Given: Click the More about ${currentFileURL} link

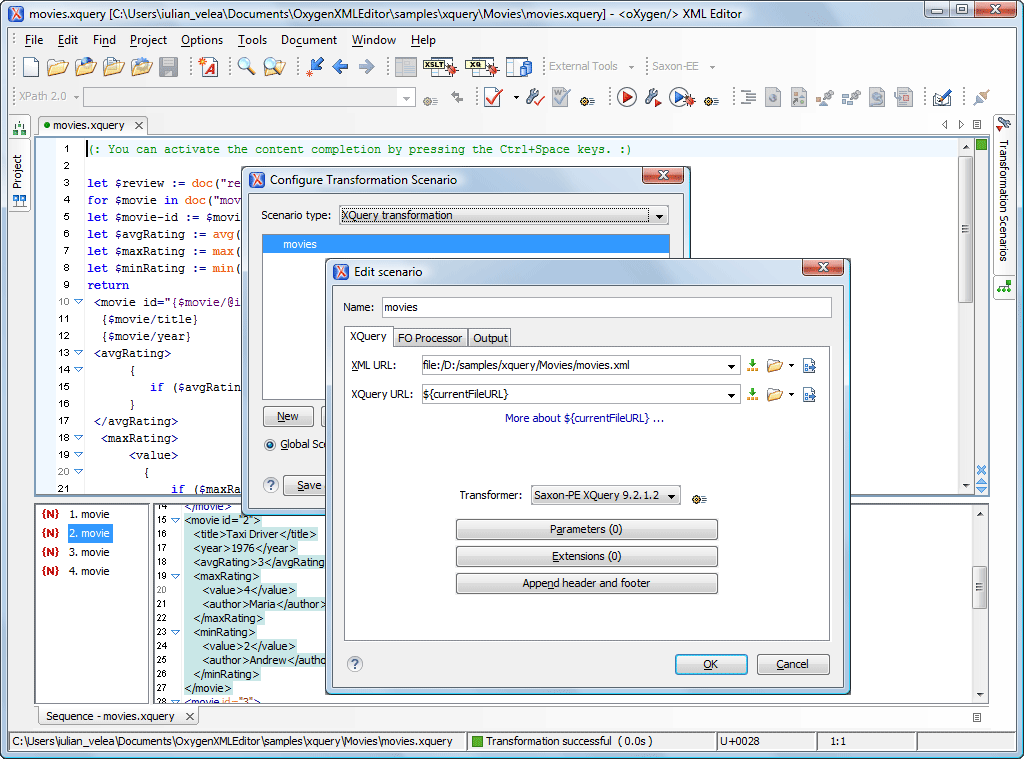Looking at the screenshot, I should tap(584, 418).
